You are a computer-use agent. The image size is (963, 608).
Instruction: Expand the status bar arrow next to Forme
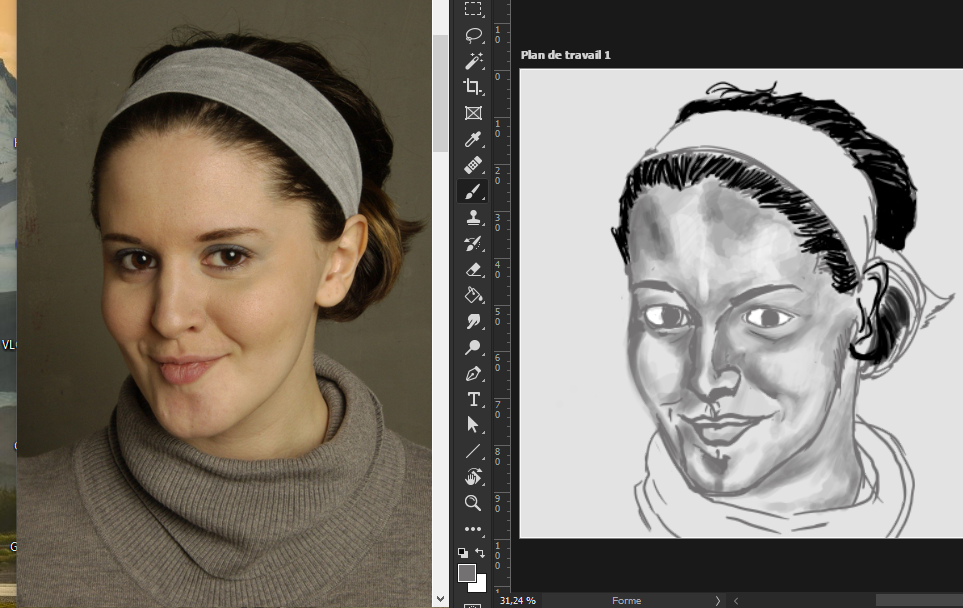pyautogui.click(x=717, y=600)
